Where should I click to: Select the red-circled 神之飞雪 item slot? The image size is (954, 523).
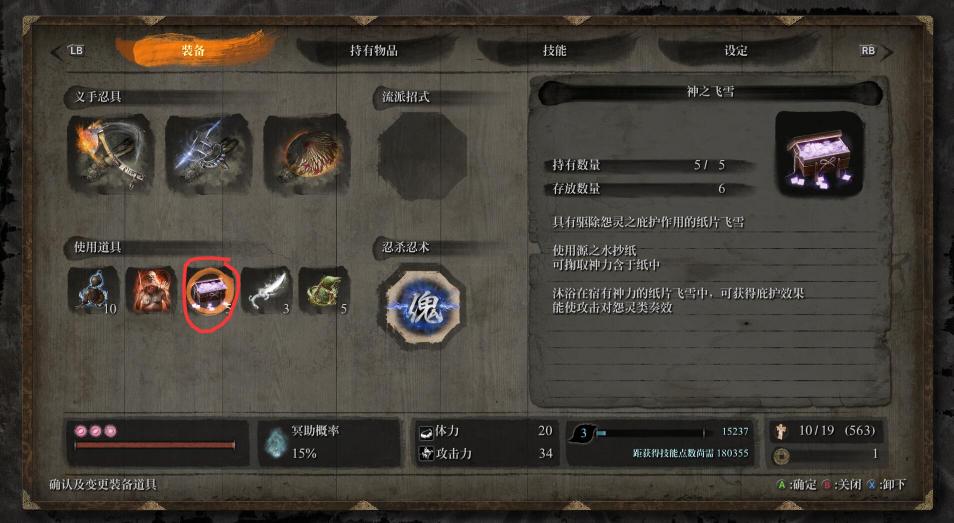pyautogui.click(x=209, y=291)
